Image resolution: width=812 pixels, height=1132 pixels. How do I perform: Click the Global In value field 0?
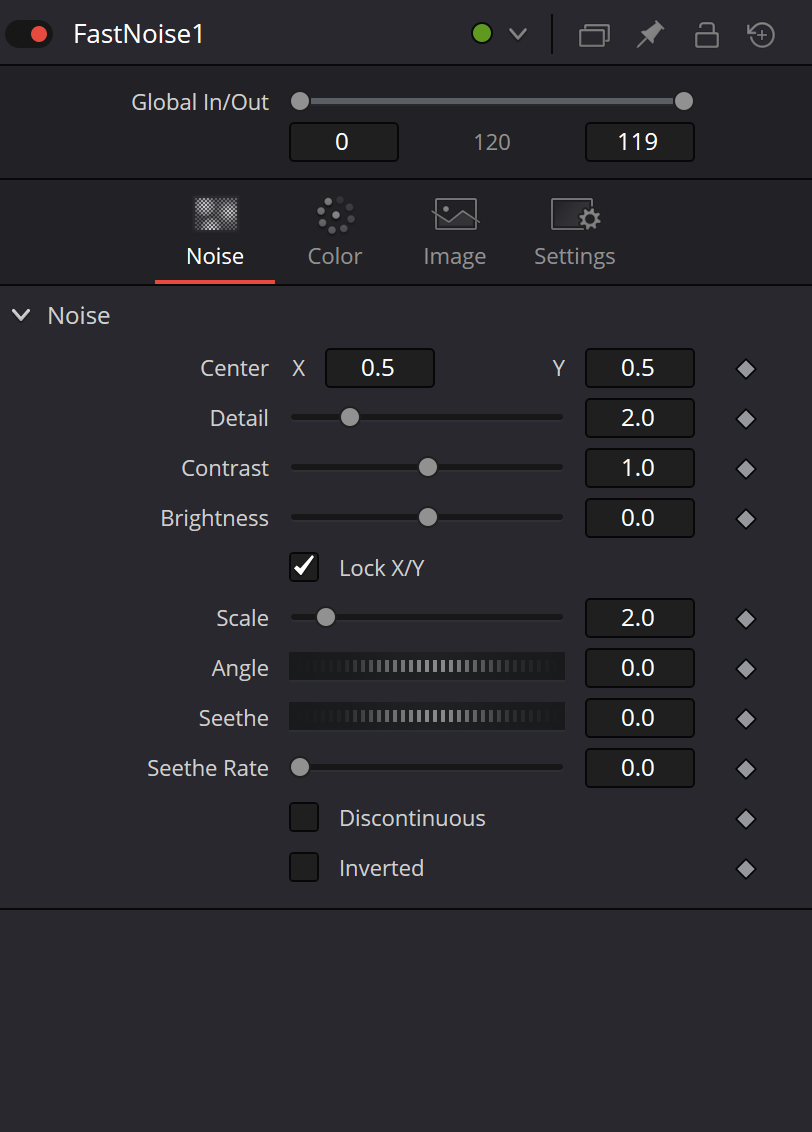[344, 142]
